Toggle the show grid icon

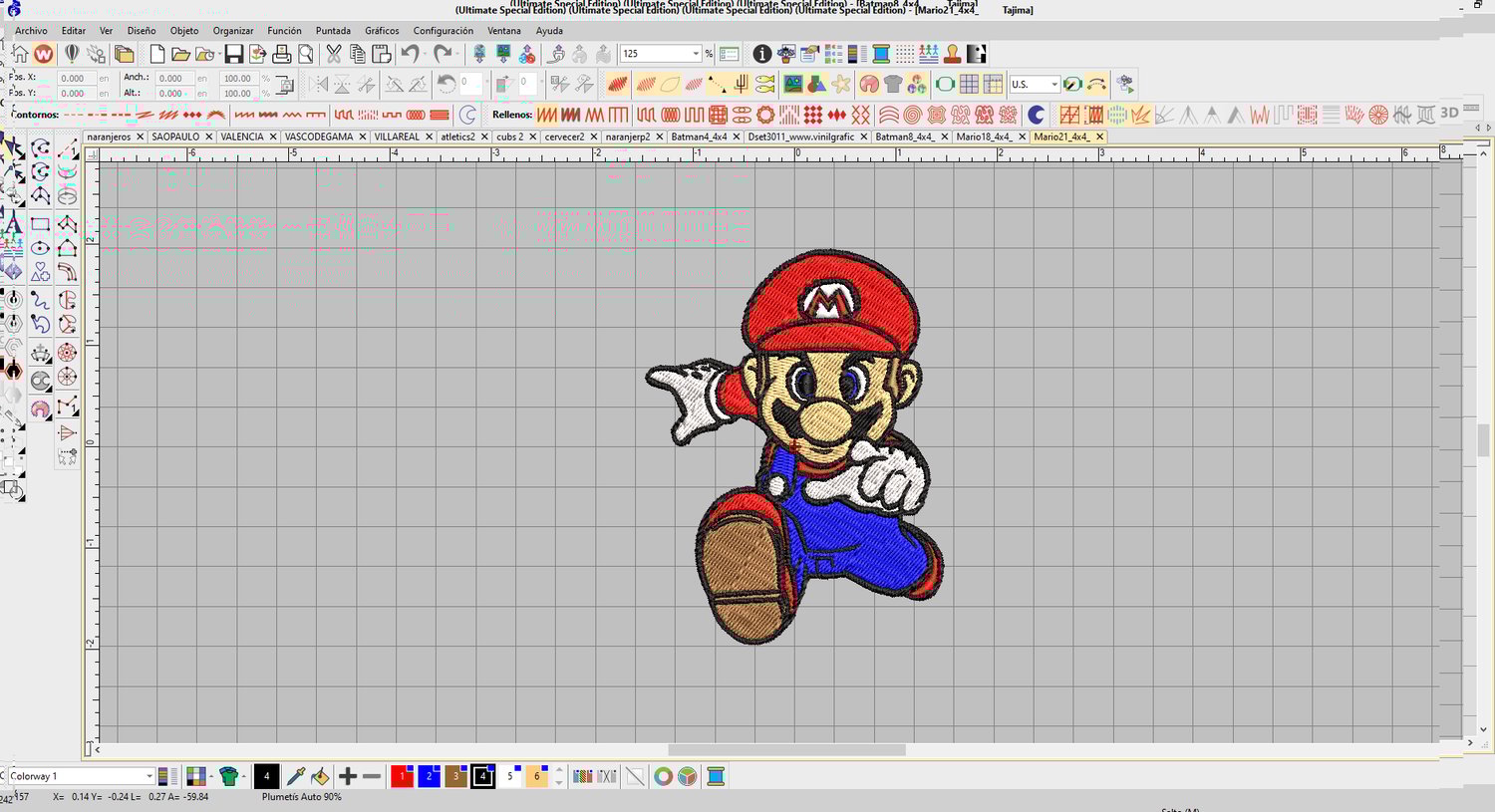969,85
